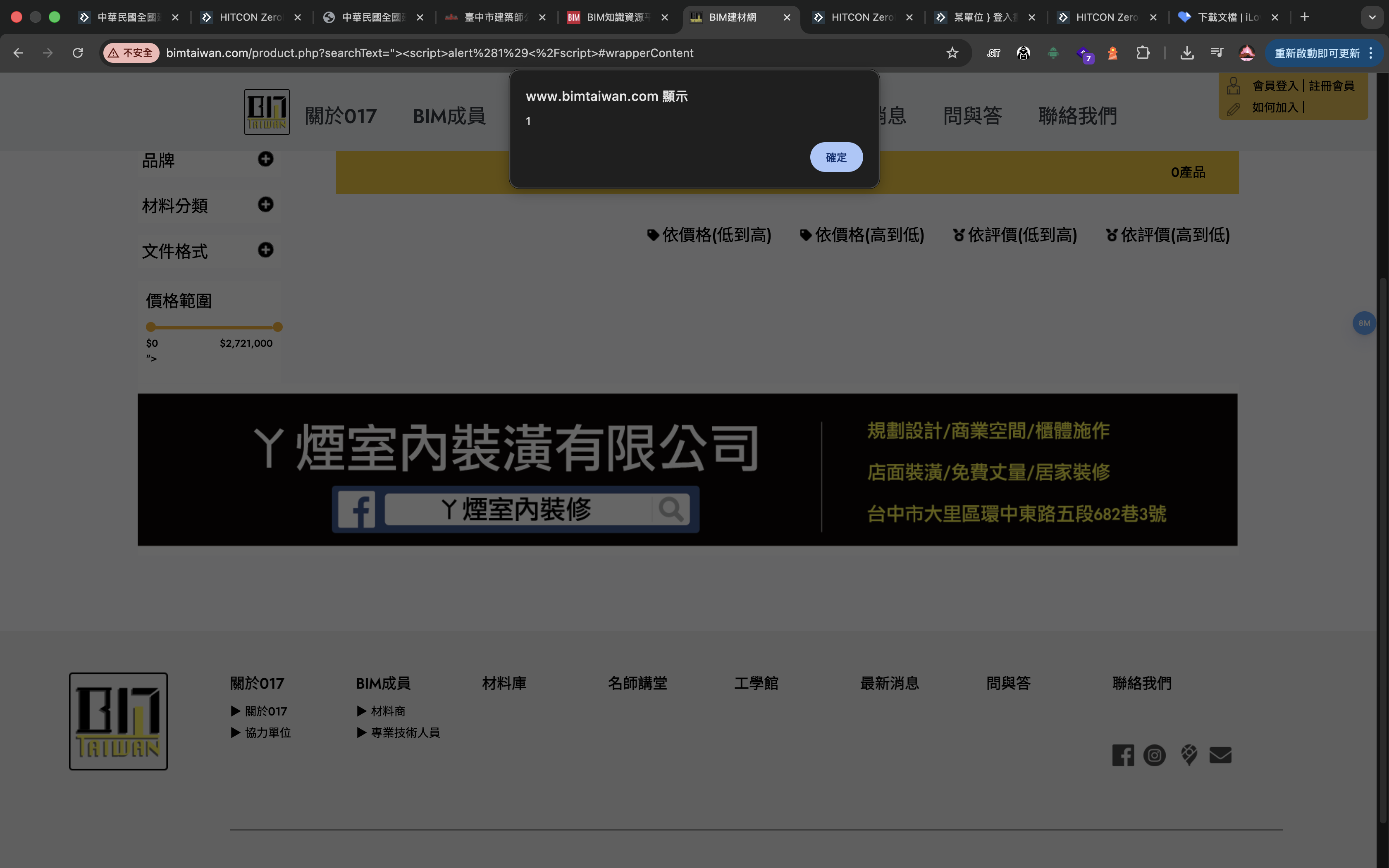The height and width of the screenshot is (868, 1389).
Task: Click the price range minimum slider handle
Action: 151,327
